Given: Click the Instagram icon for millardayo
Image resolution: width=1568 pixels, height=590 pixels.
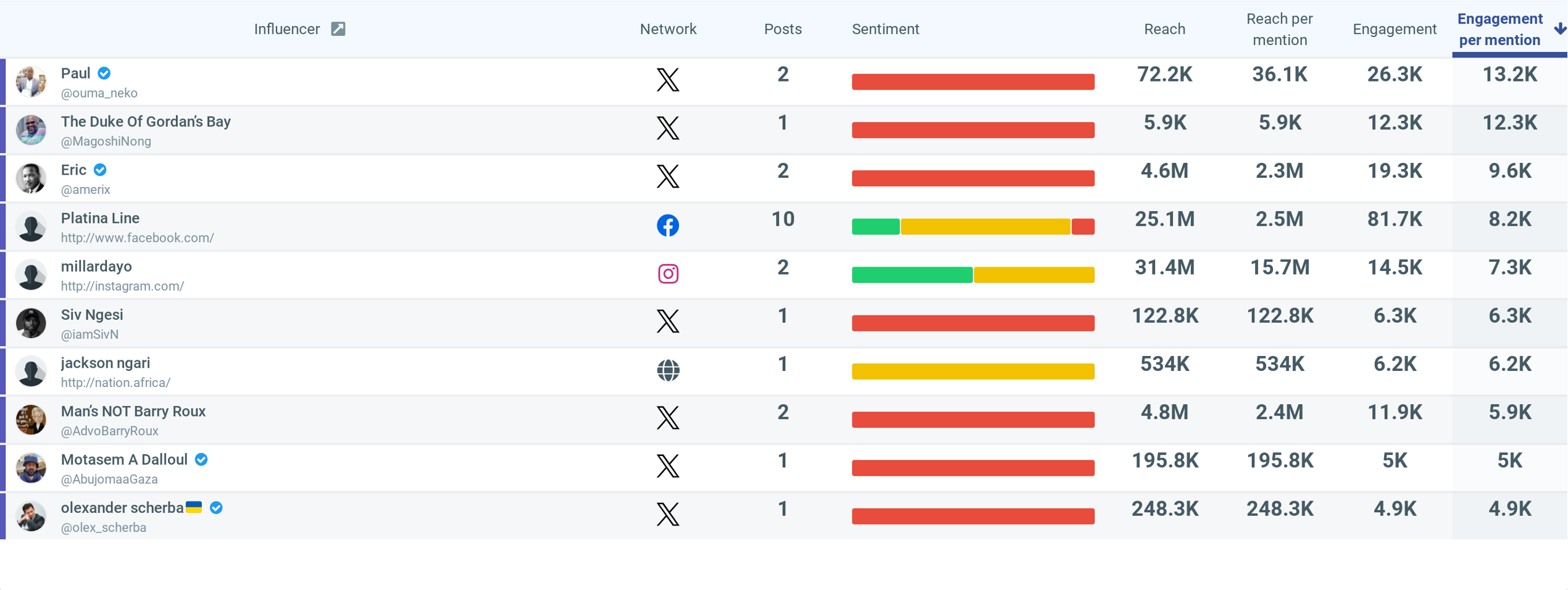Looking at the screenshot, I should pyautogui.click(x=667, y=273).
